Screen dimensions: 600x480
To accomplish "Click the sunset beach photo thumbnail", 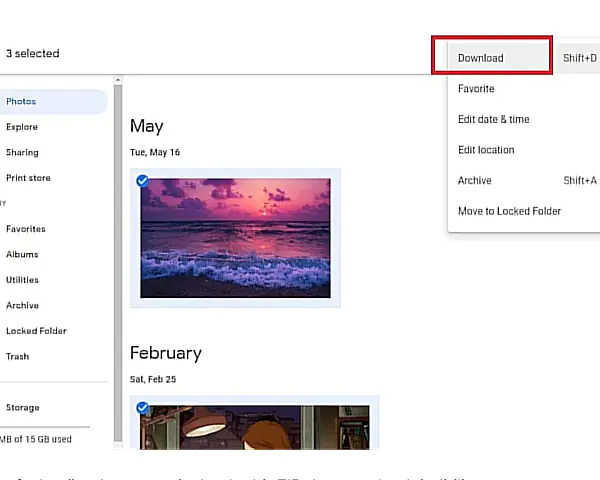I will click(236, 238).
